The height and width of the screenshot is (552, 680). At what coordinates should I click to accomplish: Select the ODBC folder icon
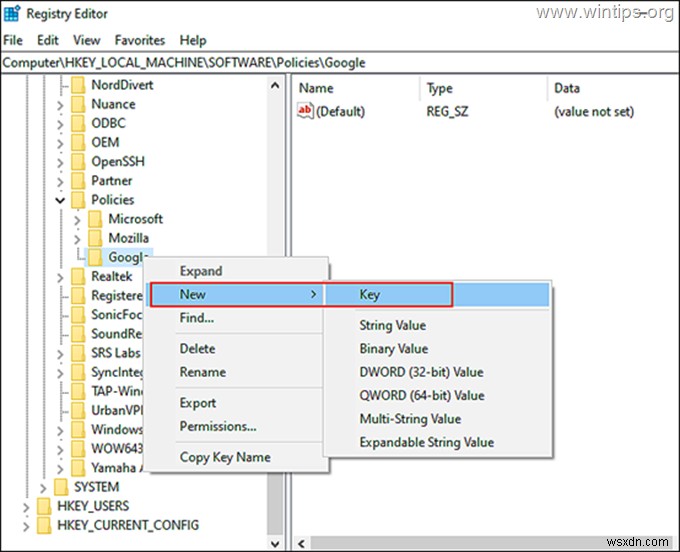click(x=78, y=123)
